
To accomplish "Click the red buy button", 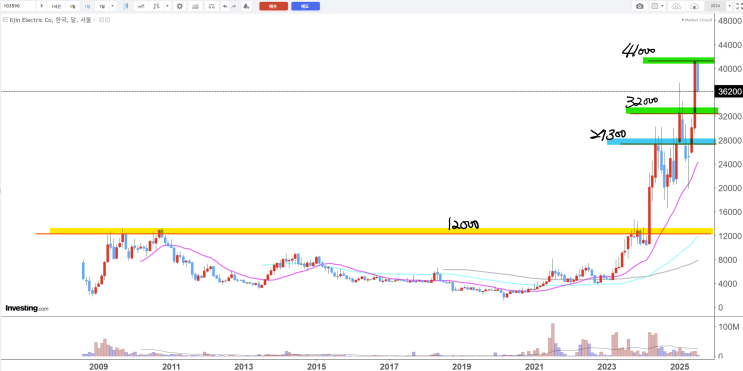I will click(273, 6).
